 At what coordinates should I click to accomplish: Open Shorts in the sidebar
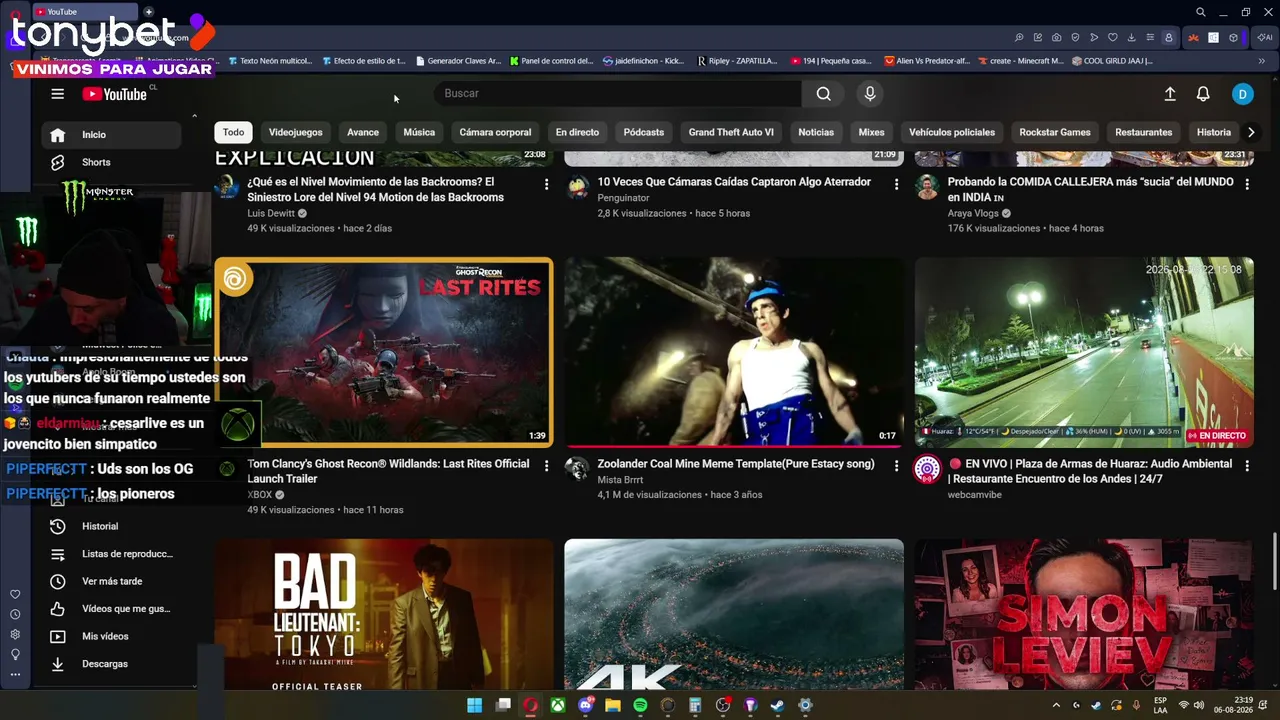click(112, 162)
